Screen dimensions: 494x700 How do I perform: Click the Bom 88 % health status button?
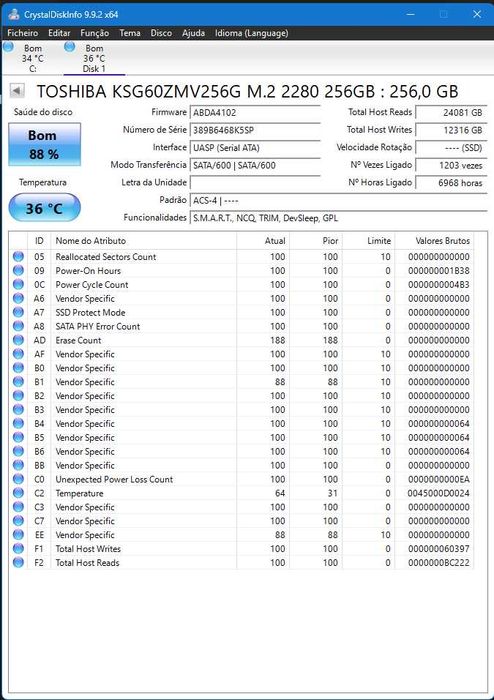[x=44, y=145]
